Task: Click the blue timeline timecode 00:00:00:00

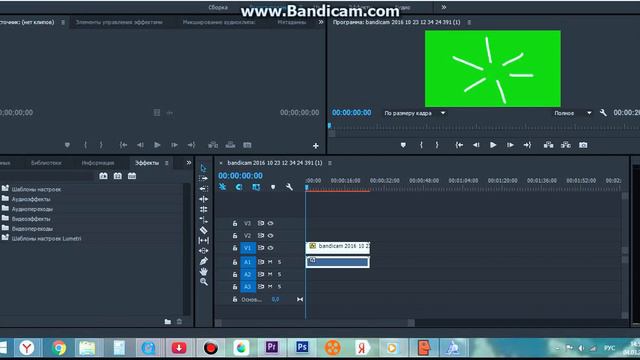Action: (x=240, y=176)
